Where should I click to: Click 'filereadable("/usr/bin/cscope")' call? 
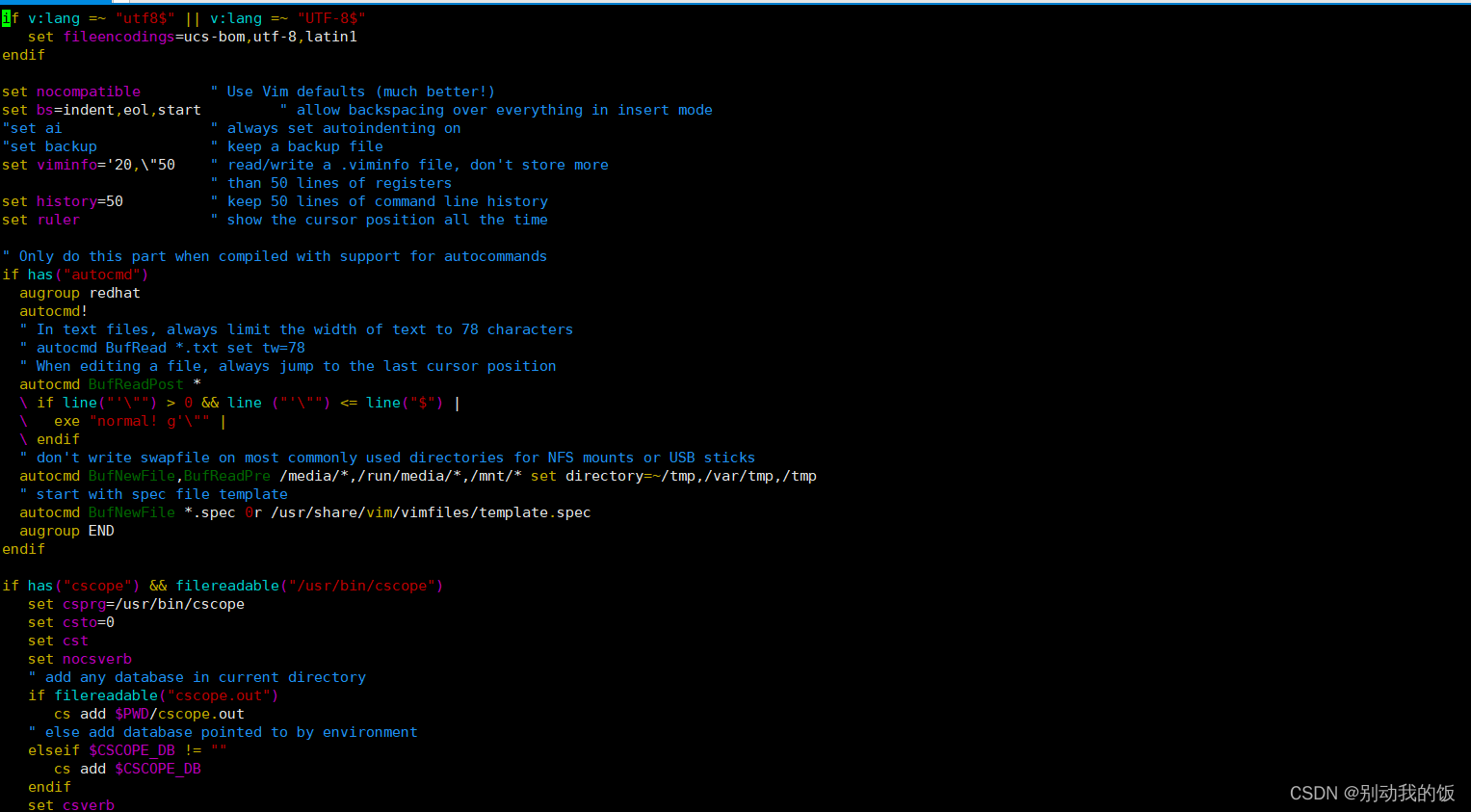point(309,586)
